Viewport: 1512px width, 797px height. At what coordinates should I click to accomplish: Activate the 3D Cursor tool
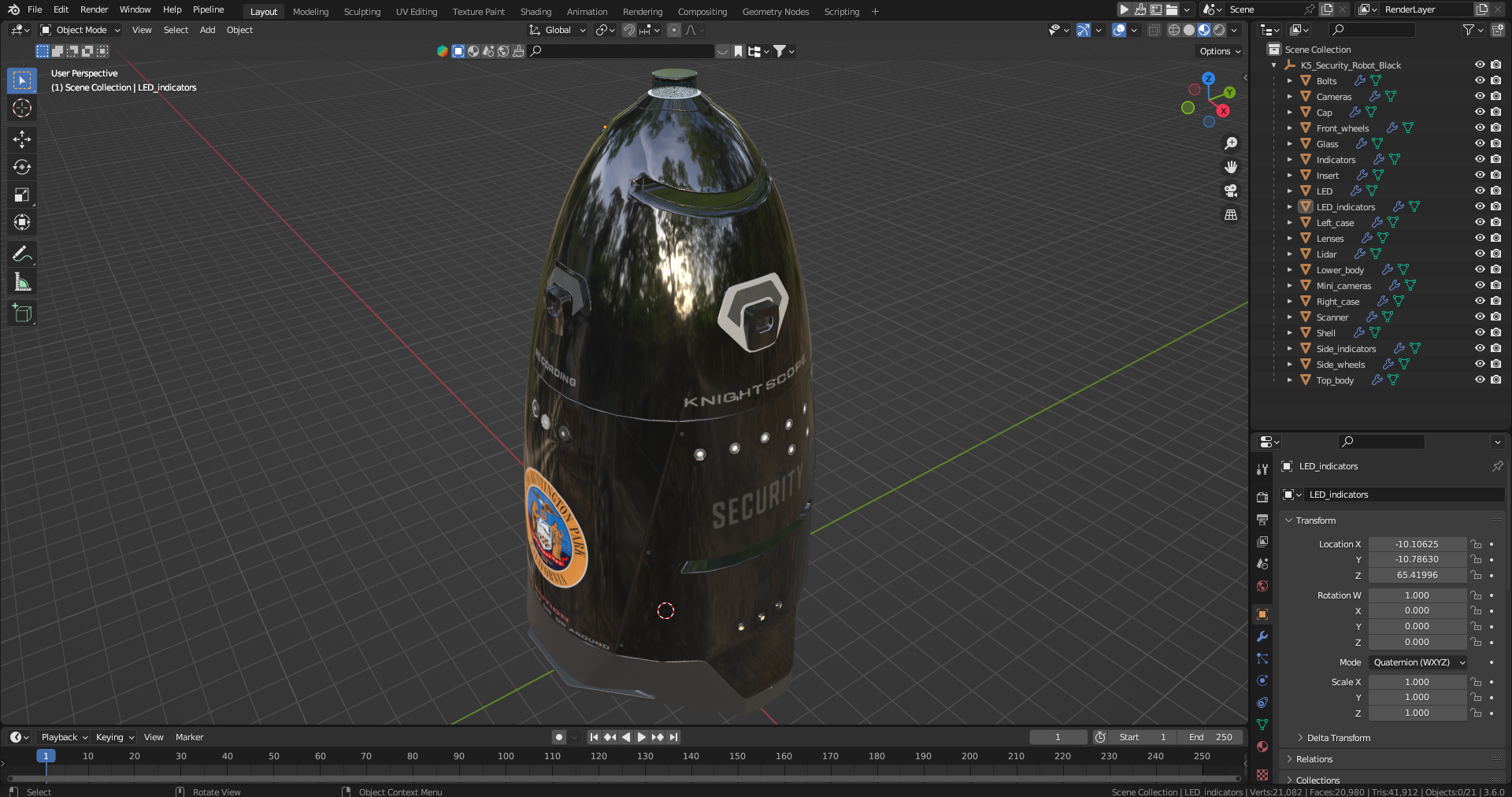point(22,108)
